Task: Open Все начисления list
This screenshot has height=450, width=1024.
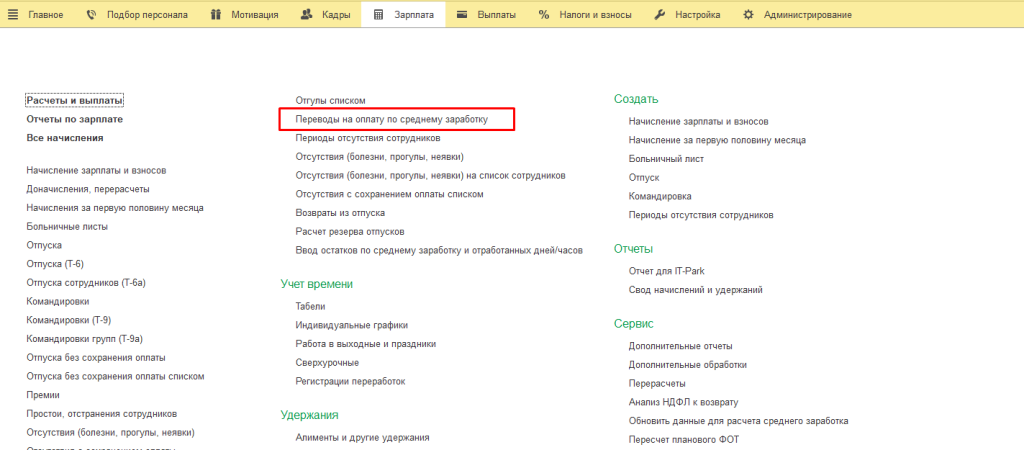Action: pos(64,138)
